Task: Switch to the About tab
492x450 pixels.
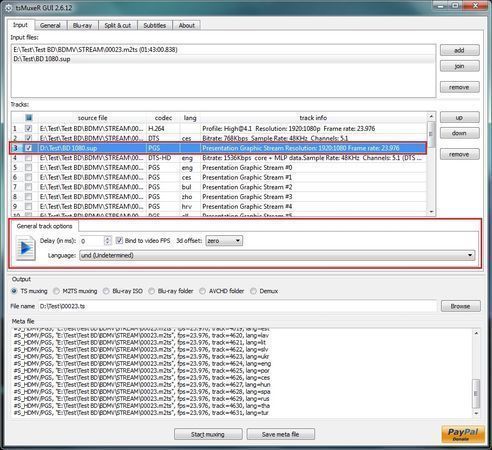Action: [x=187, y=25]
